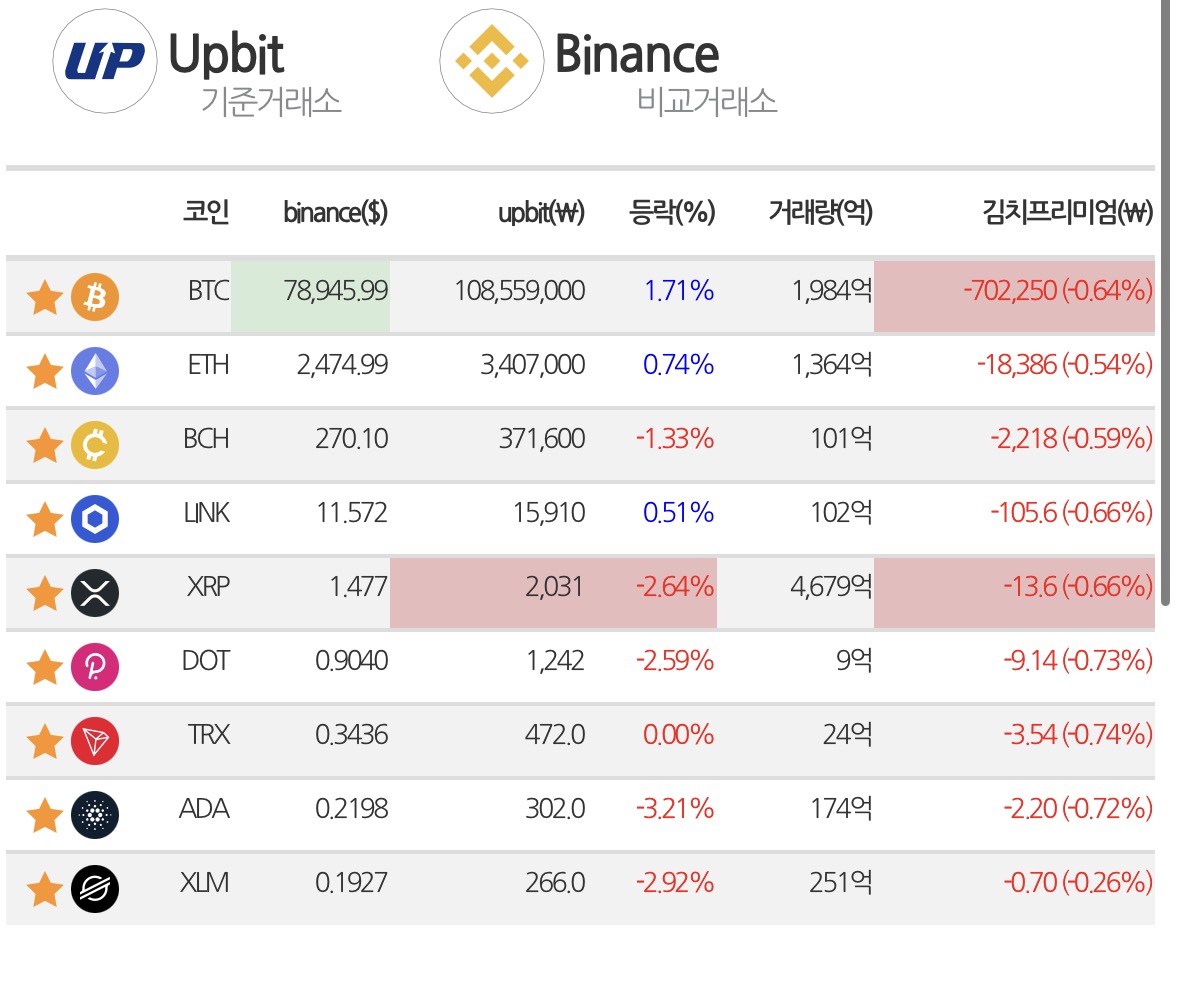1179x984 pixels.
Task: Click the Bitcoin coin icon
Action: tap(95, 297)
